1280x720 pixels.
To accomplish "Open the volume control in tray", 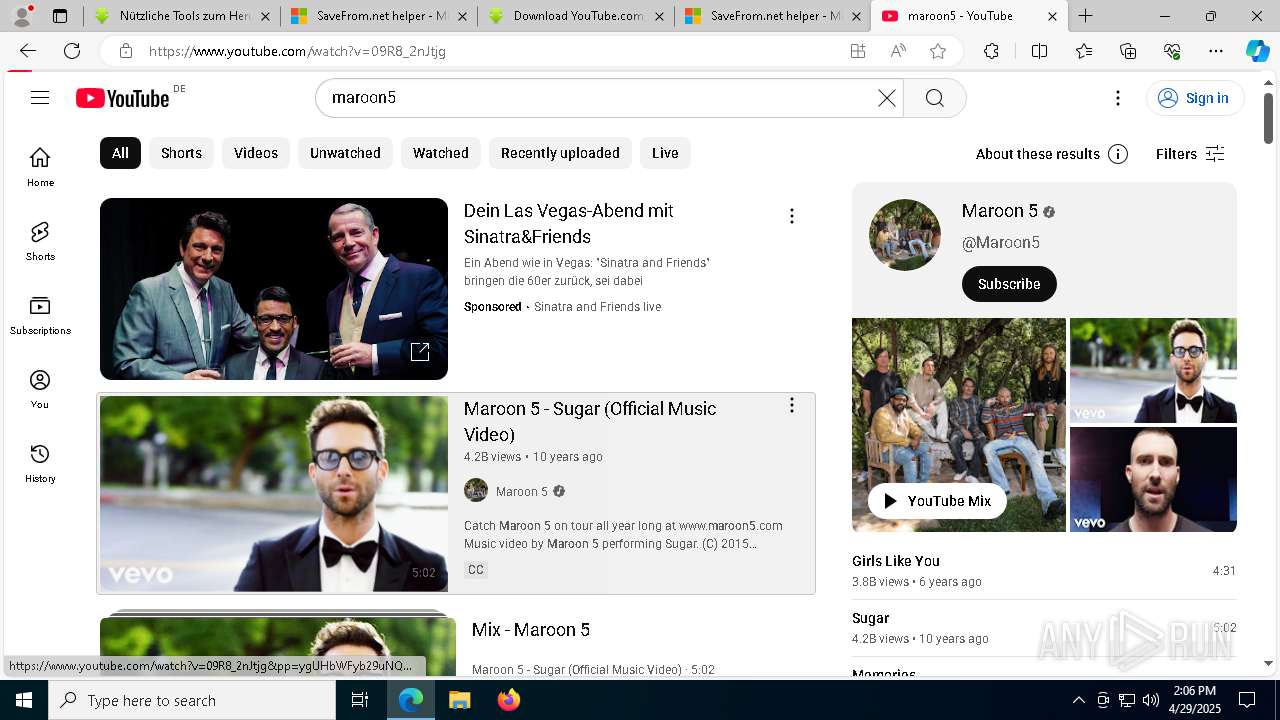I will (x=1151, y=700).
